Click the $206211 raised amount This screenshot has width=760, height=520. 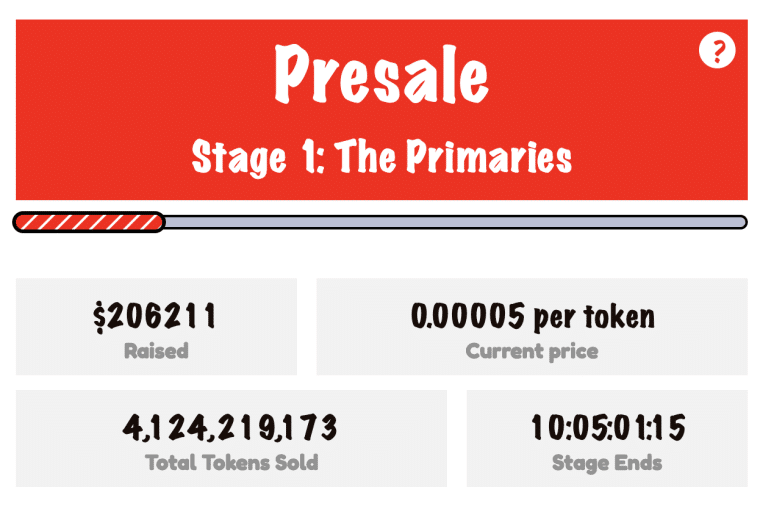point(155,316)
